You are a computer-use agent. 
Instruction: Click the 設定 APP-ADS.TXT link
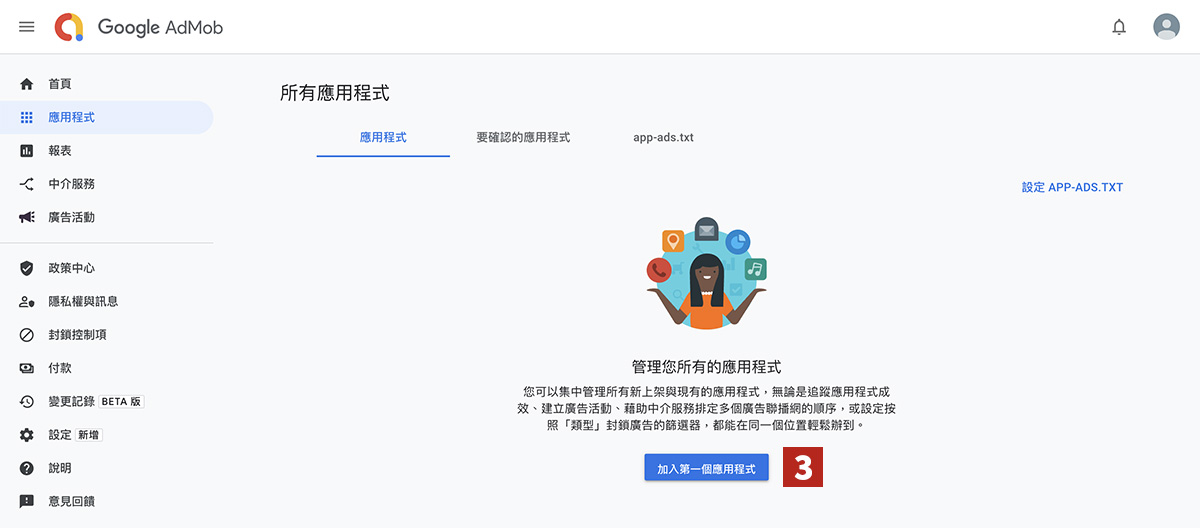pyautogui.click(x=1072, y=187)
